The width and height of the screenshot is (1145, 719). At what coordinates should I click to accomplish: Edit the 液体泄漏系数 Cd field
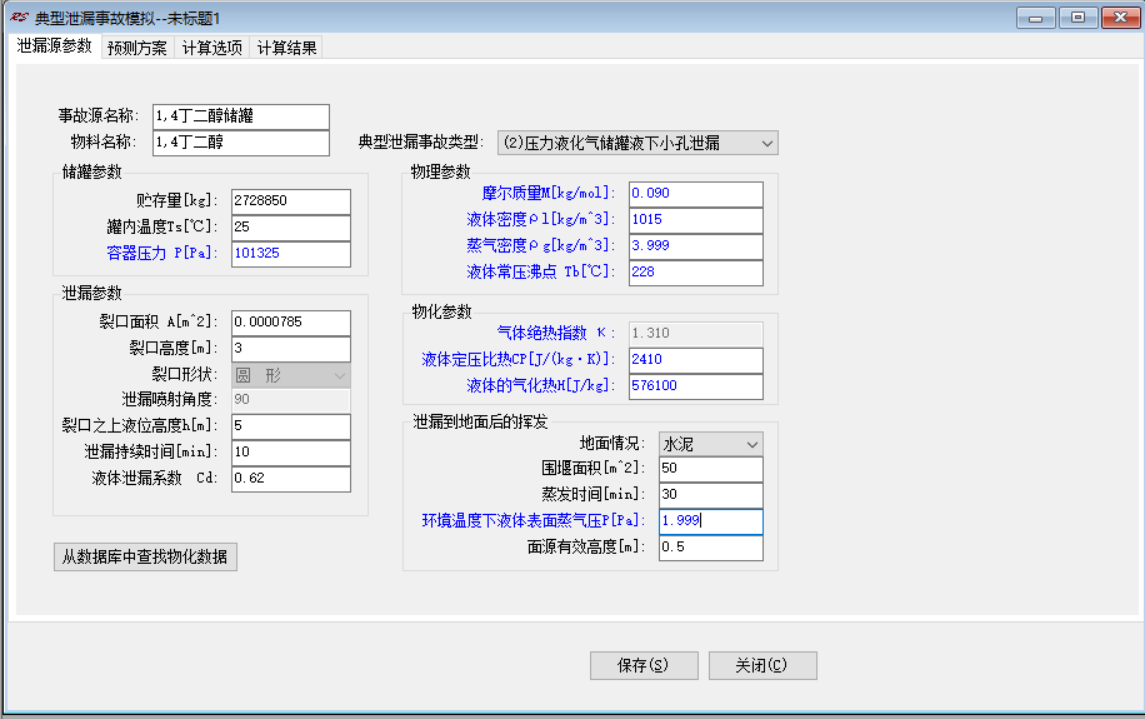click(291, 478)
